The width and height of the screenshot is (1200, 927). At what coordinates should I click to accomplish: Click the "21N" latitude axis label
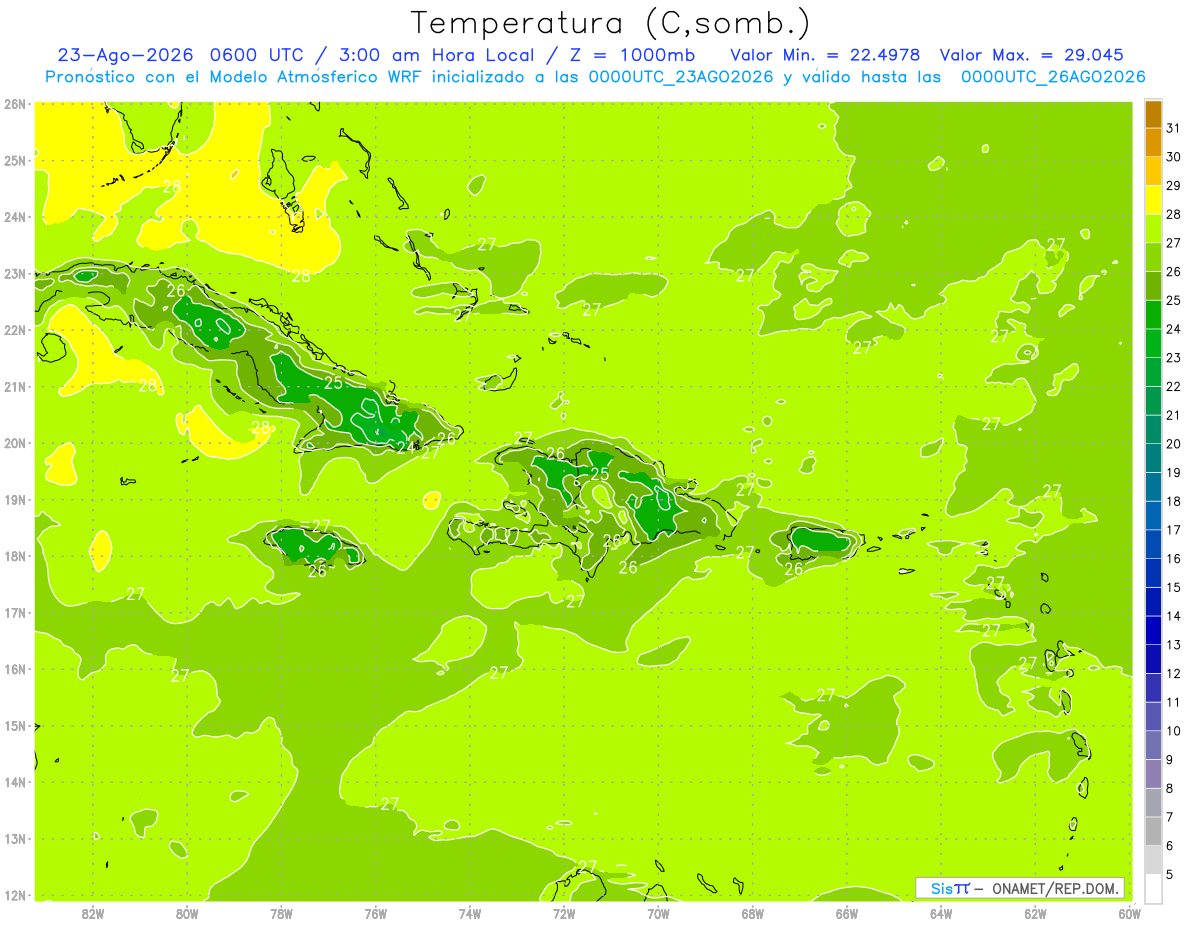15,387
